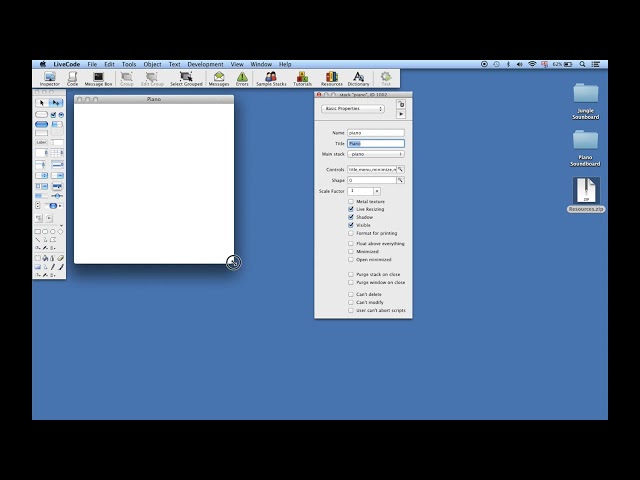Open the Window menu
This screenshot has width=640, height=480.
pyautogui.click(x=261, y=64)
